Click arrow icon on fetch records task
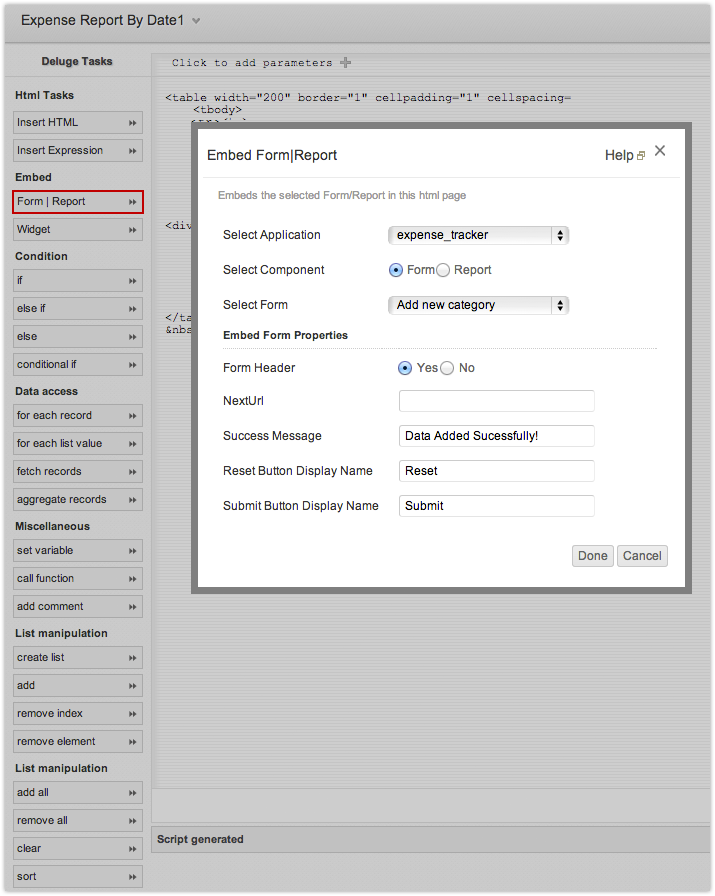Viewport: 715px width, 896px height. [132, 472]
